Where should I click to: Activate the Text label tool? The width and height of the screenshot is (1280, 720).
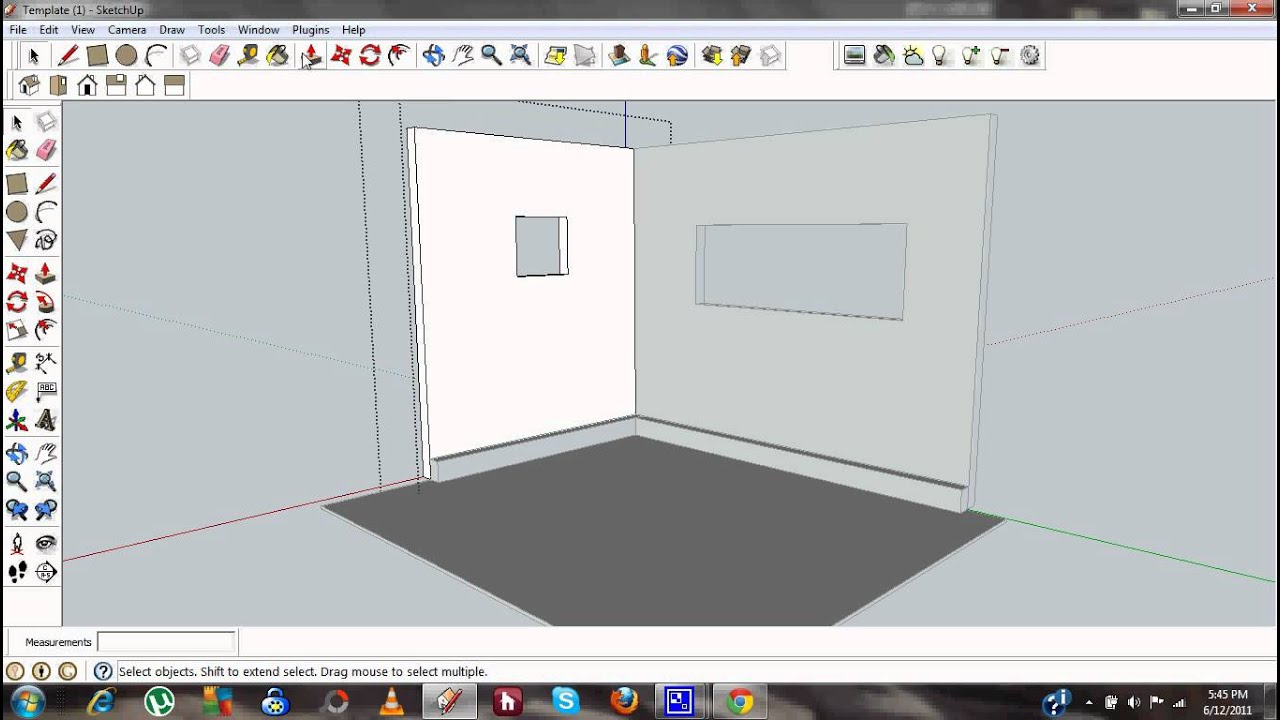(x=46, y=391)
